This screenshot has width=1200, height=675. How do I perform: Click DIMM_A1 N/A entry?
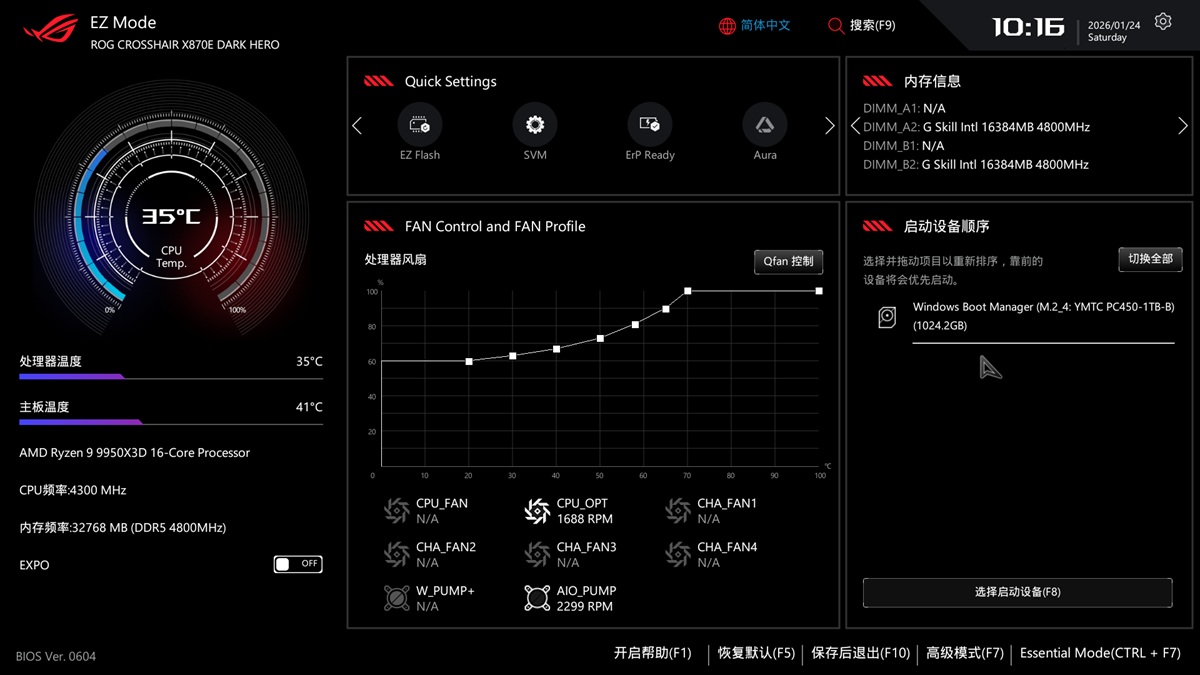(904, 108)
